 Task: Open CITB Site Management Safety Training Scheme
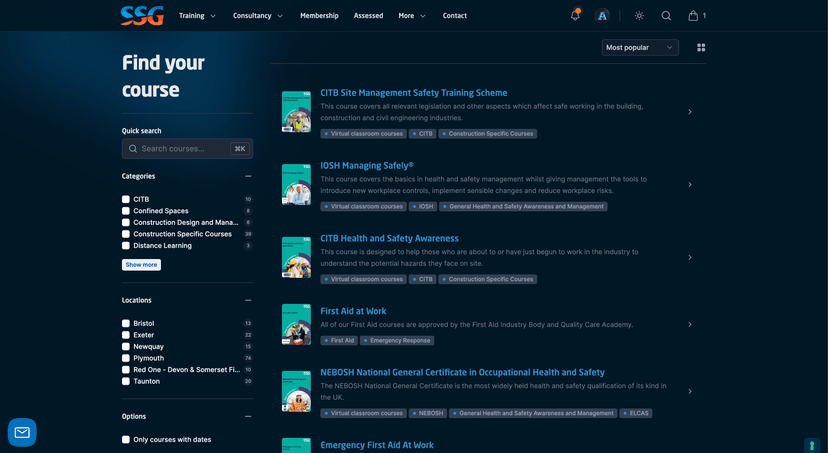413,93
